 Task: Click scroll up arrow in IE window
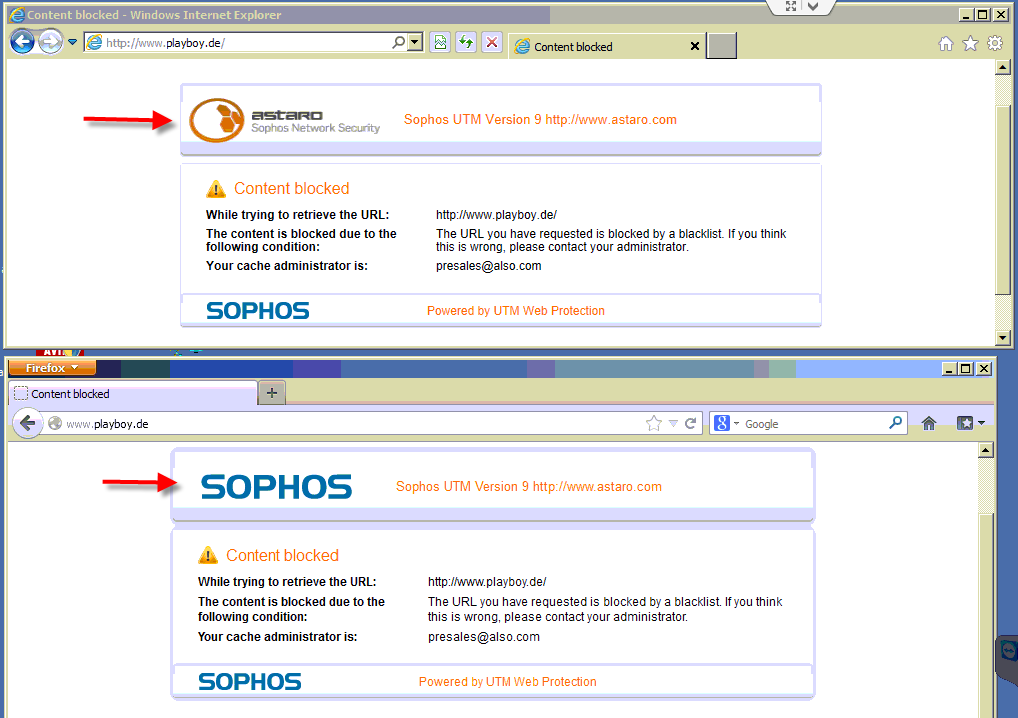point(1003,67)
